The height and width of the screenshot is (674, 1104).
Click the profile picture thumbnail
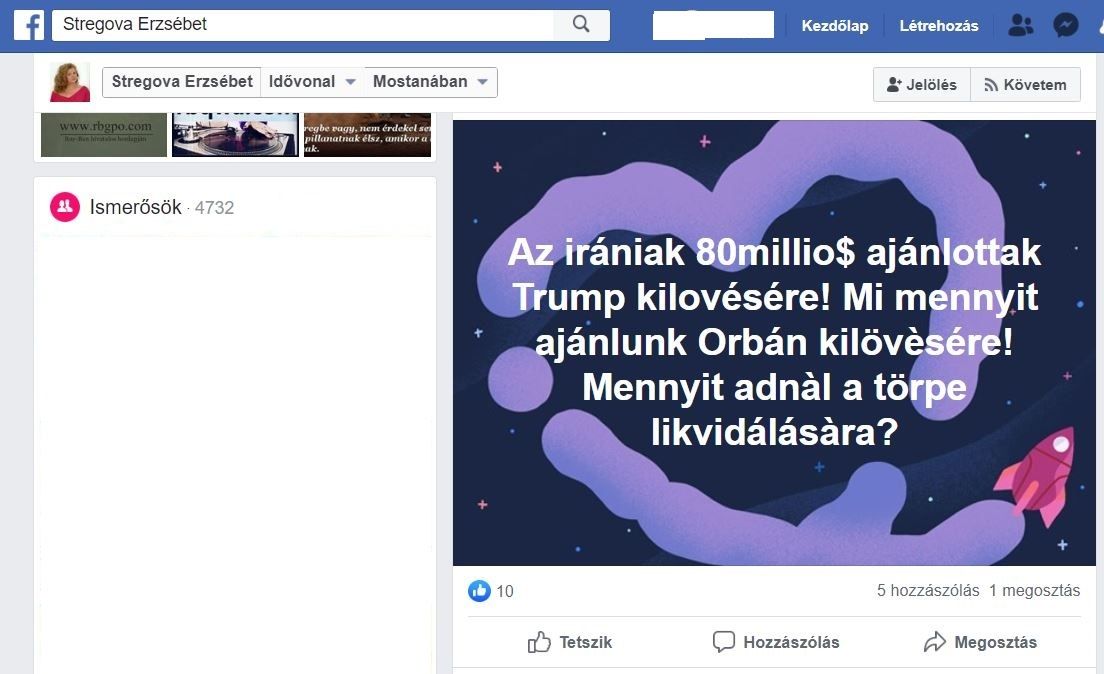[70, 82]
